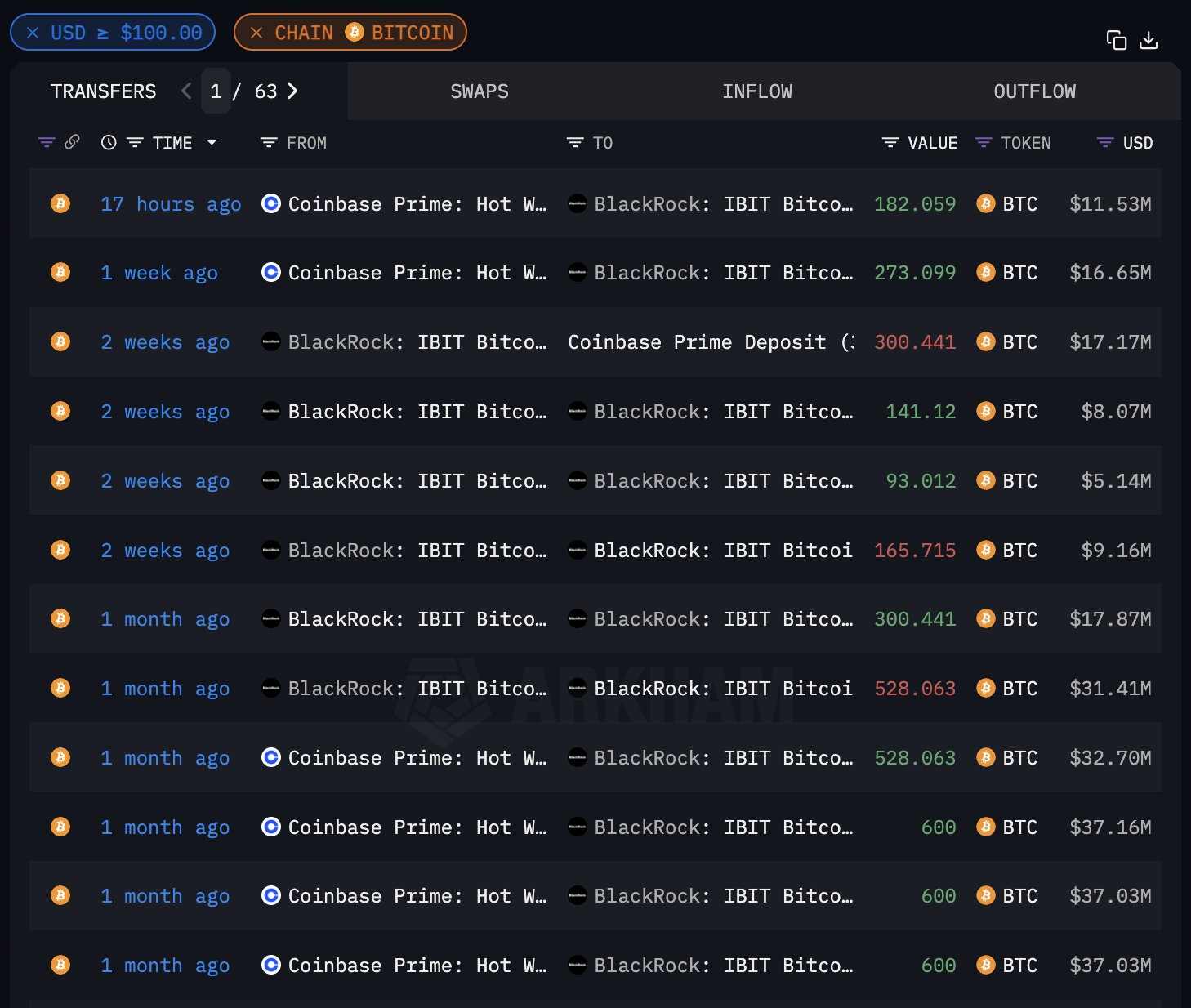This screenshot has height=1008, width=1191.
Task: Click Bitcoin chain icon in $32.70M row
Action: [60, 758]
